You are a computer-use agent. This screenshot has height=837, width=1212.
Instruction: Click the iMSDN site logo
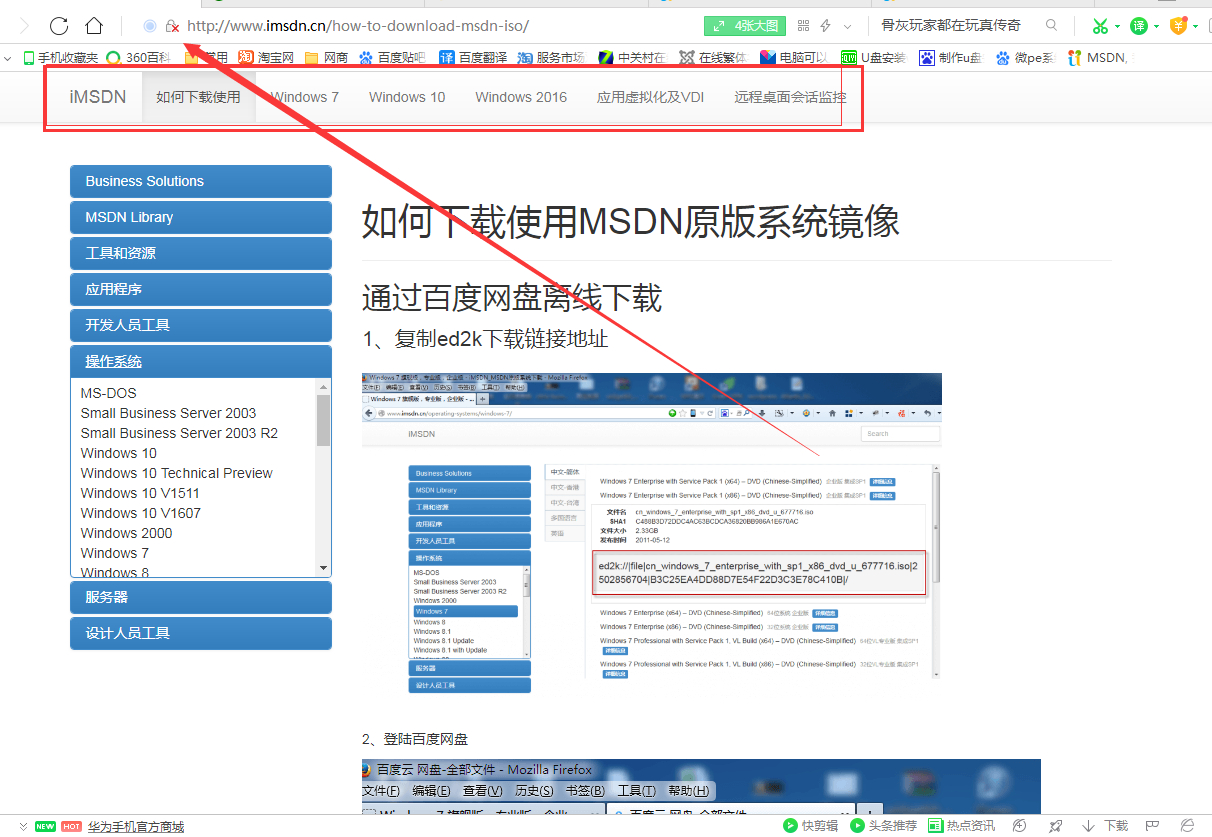(x=98, y=97)
